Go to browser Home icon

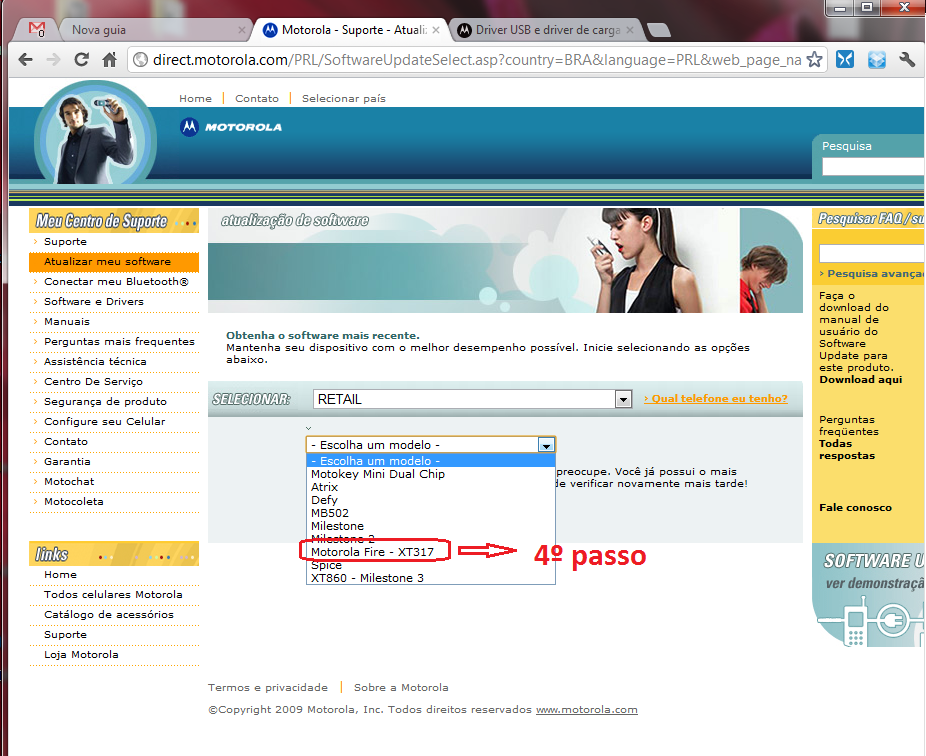coord(109,60)
